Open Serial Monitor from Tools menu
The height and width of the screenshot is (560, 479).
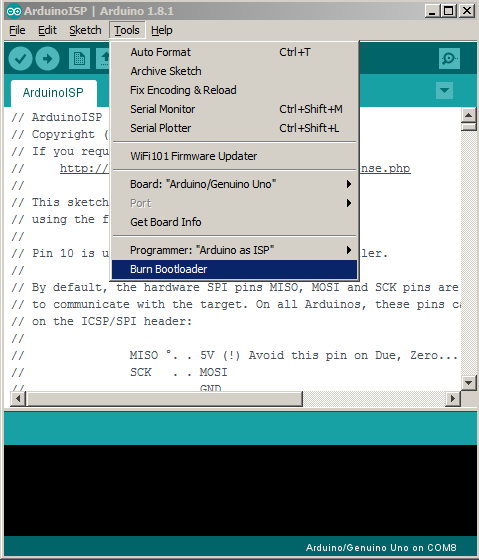[x=234, y=109]
